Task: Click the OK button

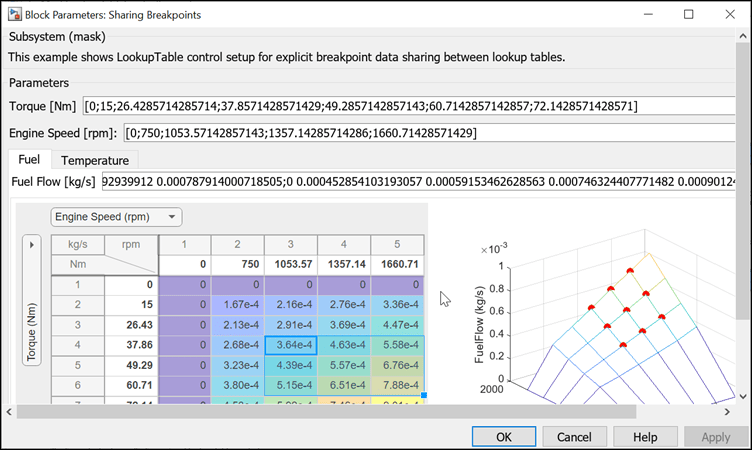Action: click(504, 437)
